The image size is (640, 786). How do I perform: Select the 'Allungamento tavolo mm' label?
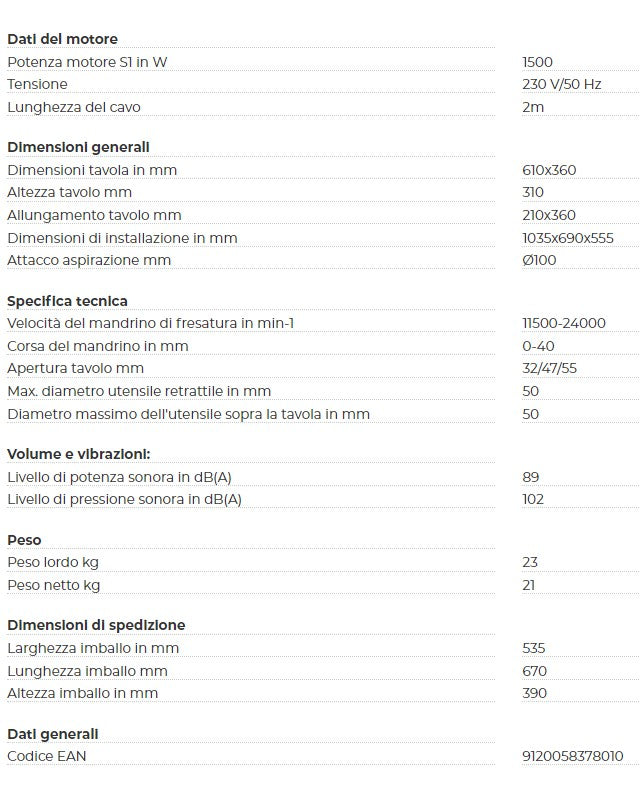pyautogui.click(x=94, y=215)
